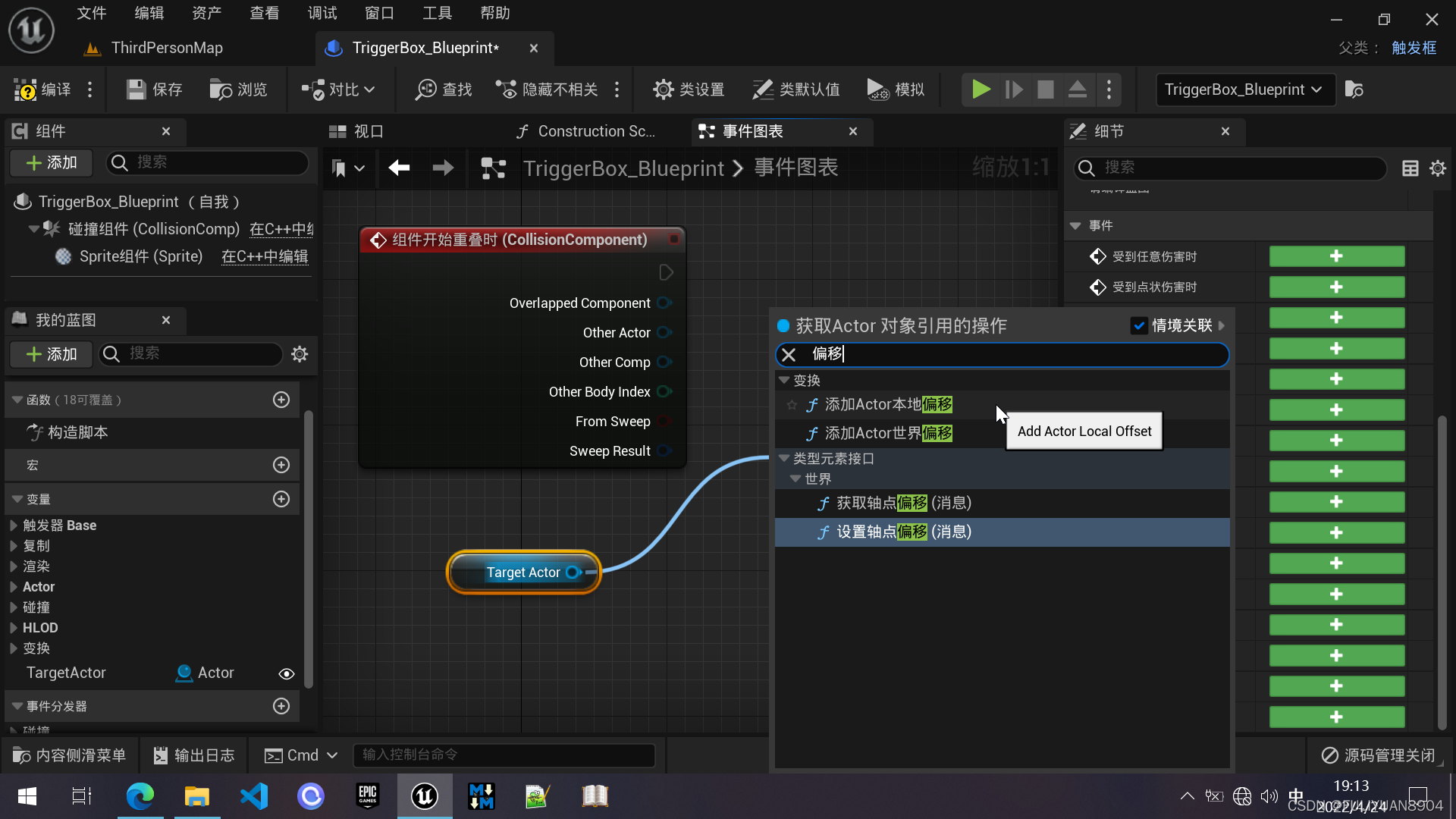
Task: Click the Save icon in toolbar
Action: pyautogui.click(x=136, y=89)
